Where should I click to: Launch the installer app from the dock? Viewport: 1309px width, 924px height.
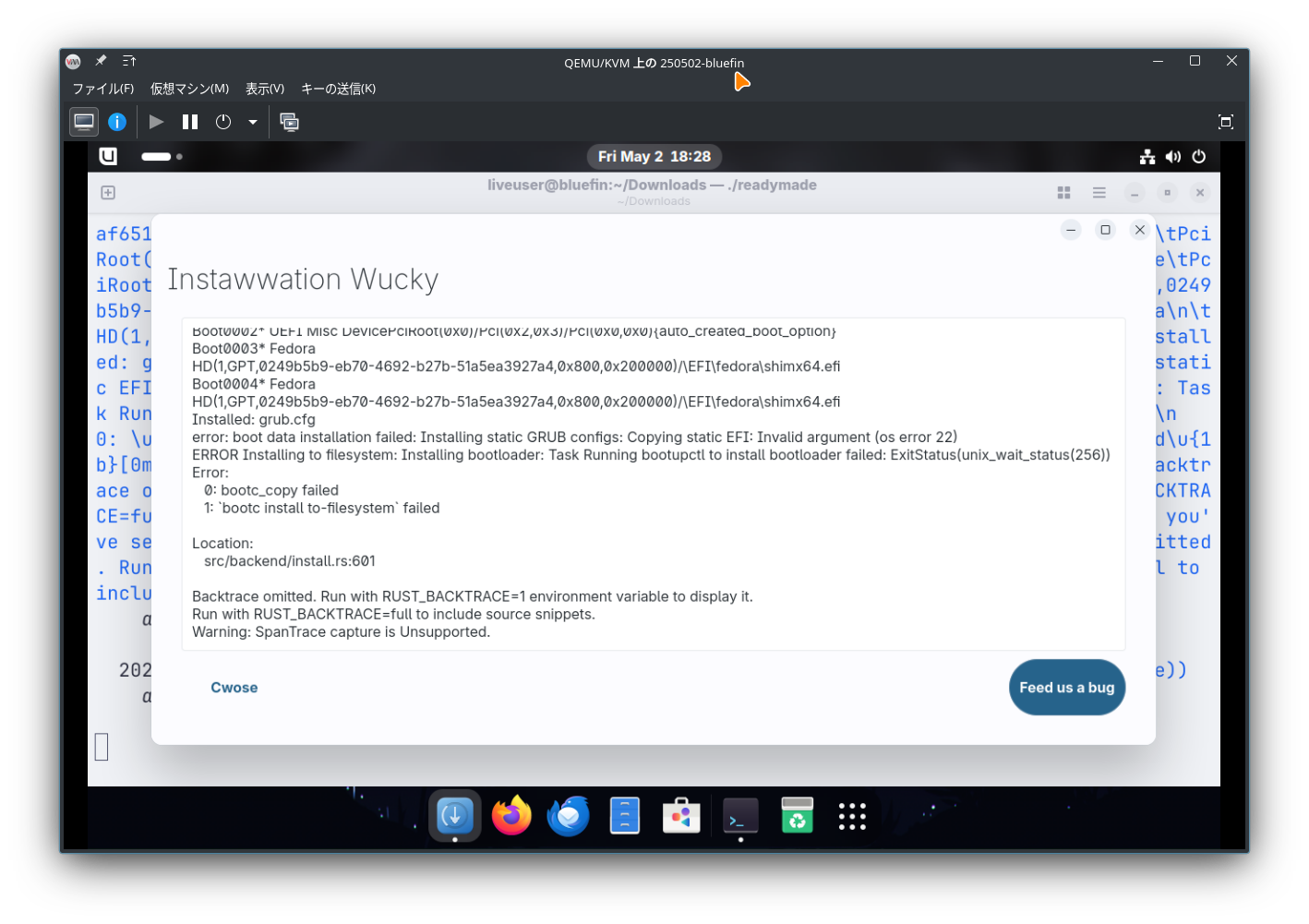click(454, 816)
